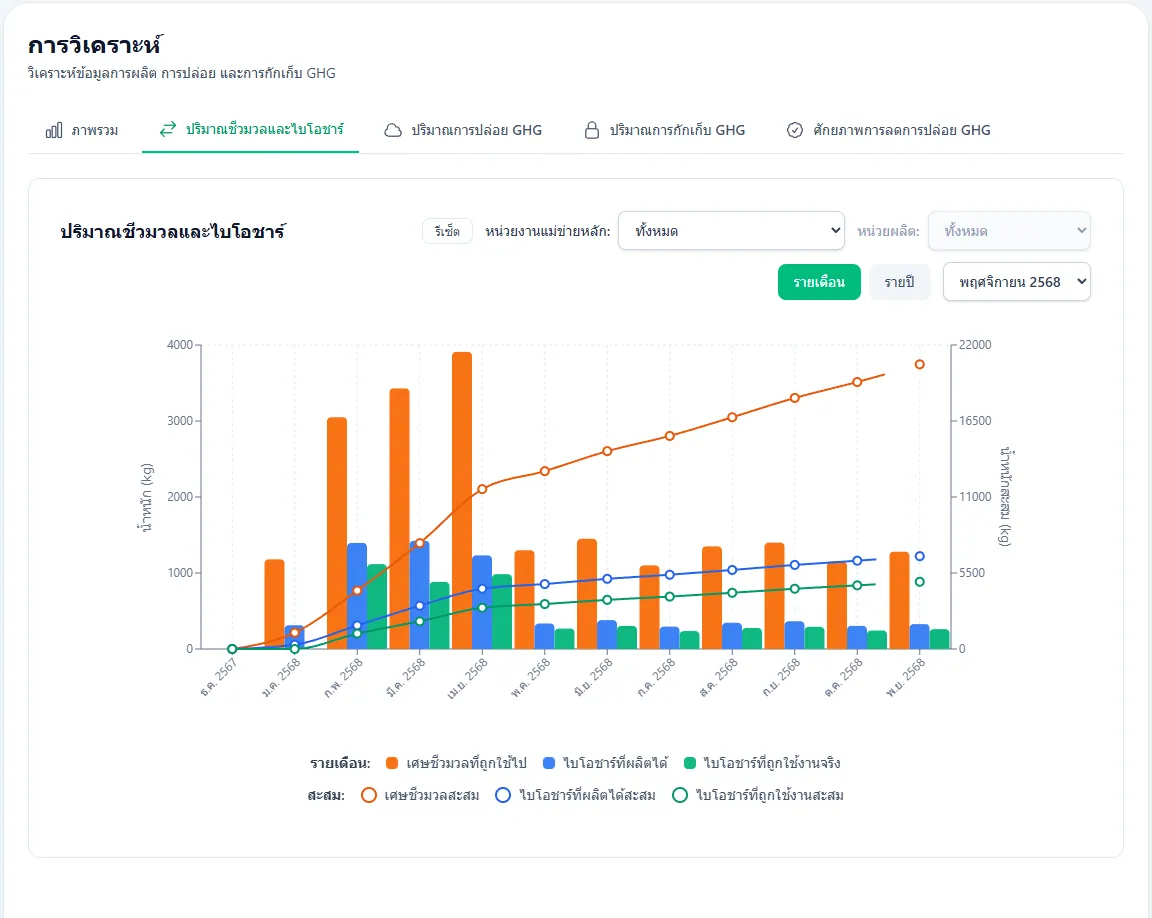The image size is (1152, 918).
Task: Click the chart title ปริมาณชีวมวลและไบโอชาร์
Action: coord(173,231)
